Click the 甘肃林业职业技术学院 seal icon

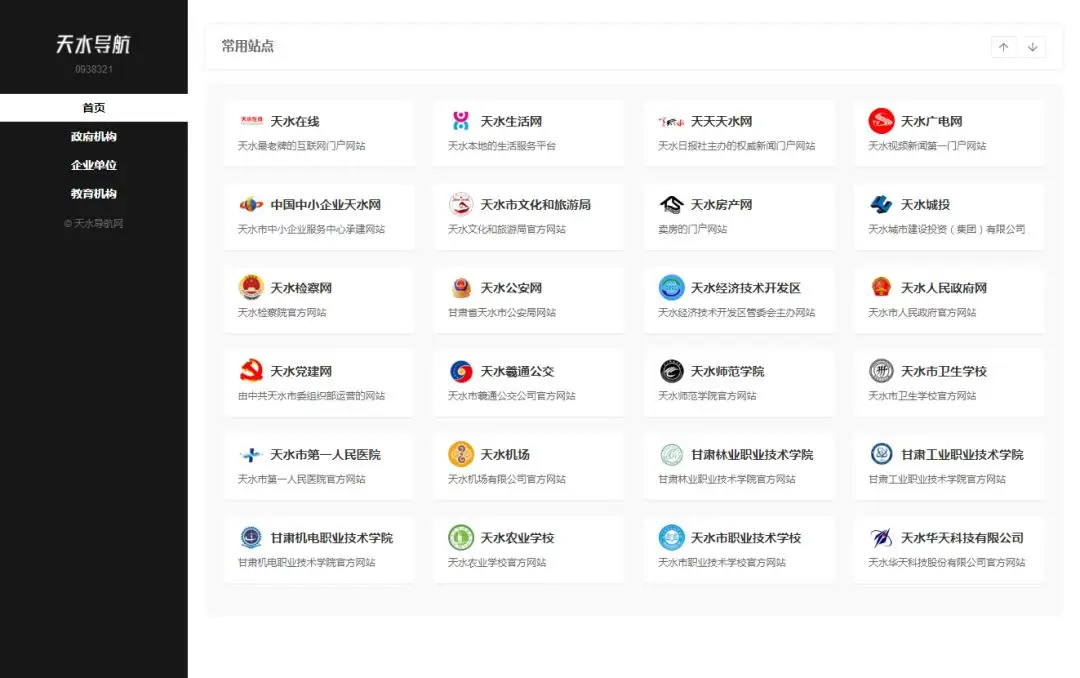coord(672,454)
